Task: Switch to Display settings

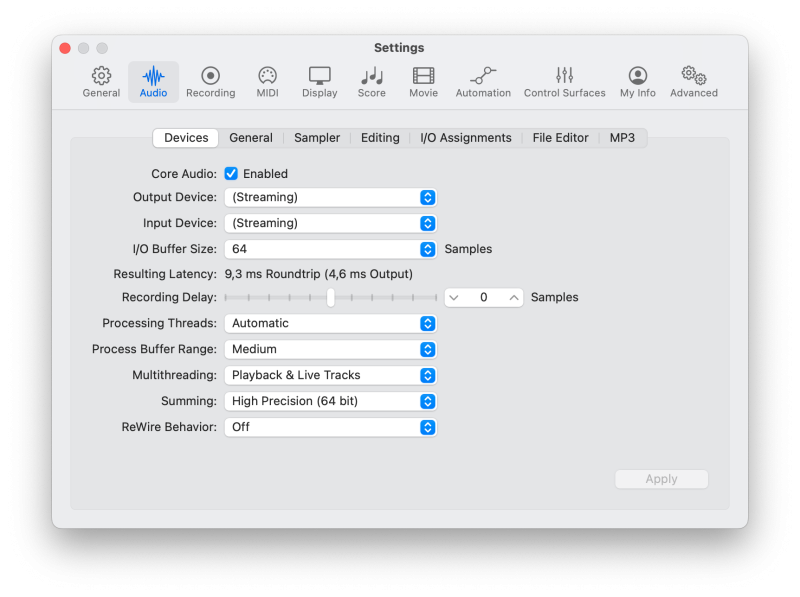Action: point(319,82)
